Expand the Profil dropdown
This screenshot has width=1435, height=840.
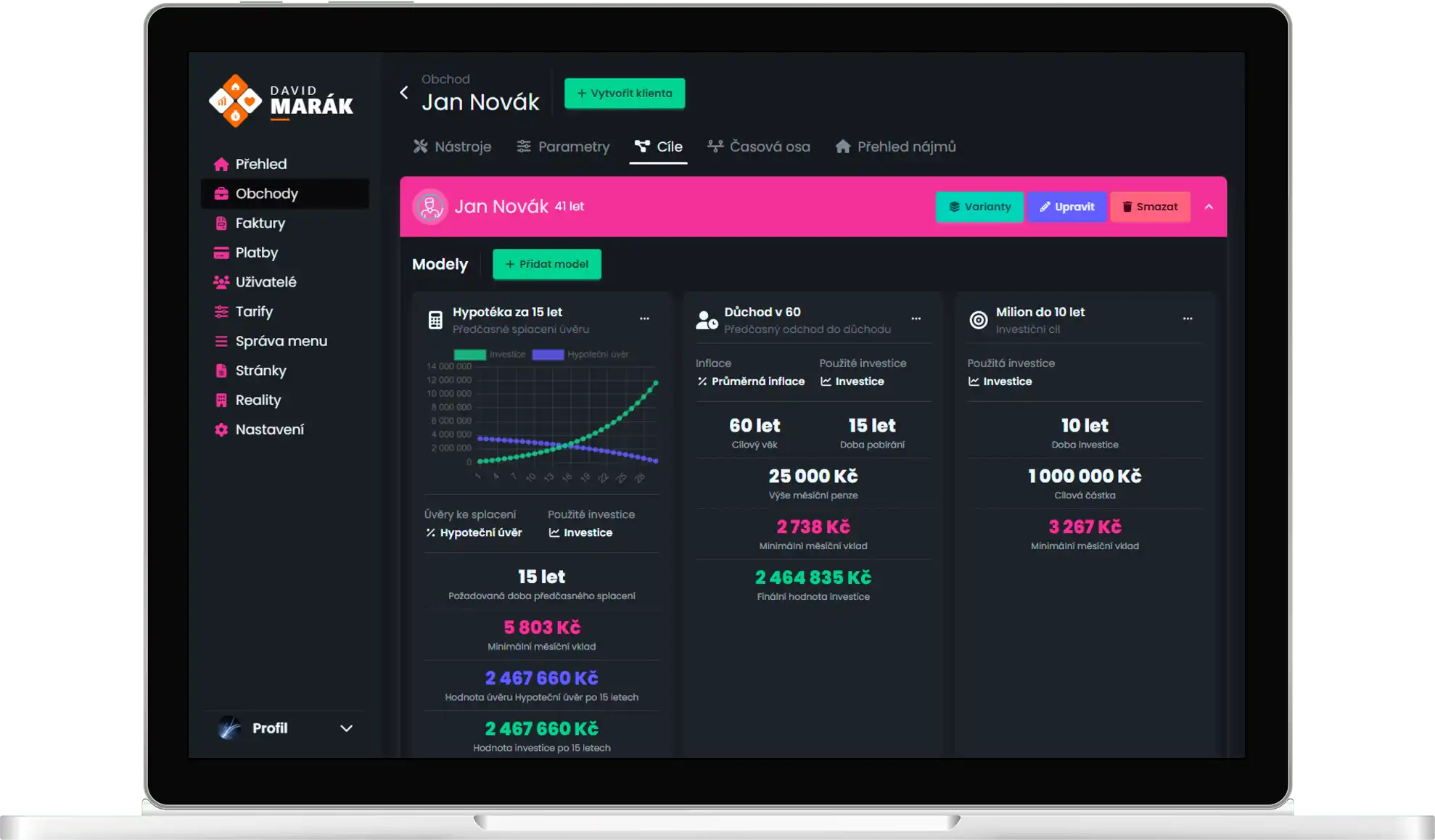(x=346, y=728)
